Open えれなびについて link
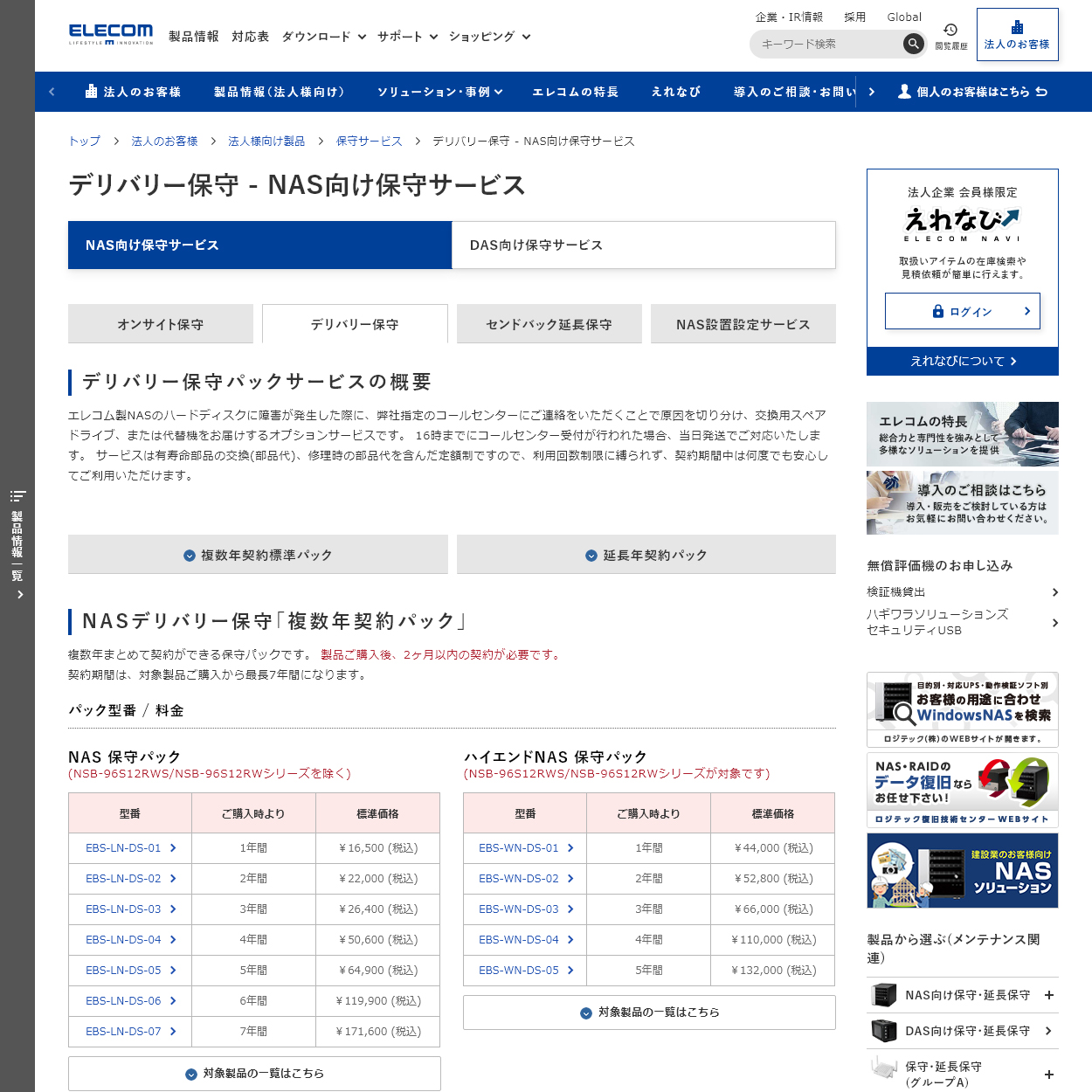 click(x=962, y=361)
